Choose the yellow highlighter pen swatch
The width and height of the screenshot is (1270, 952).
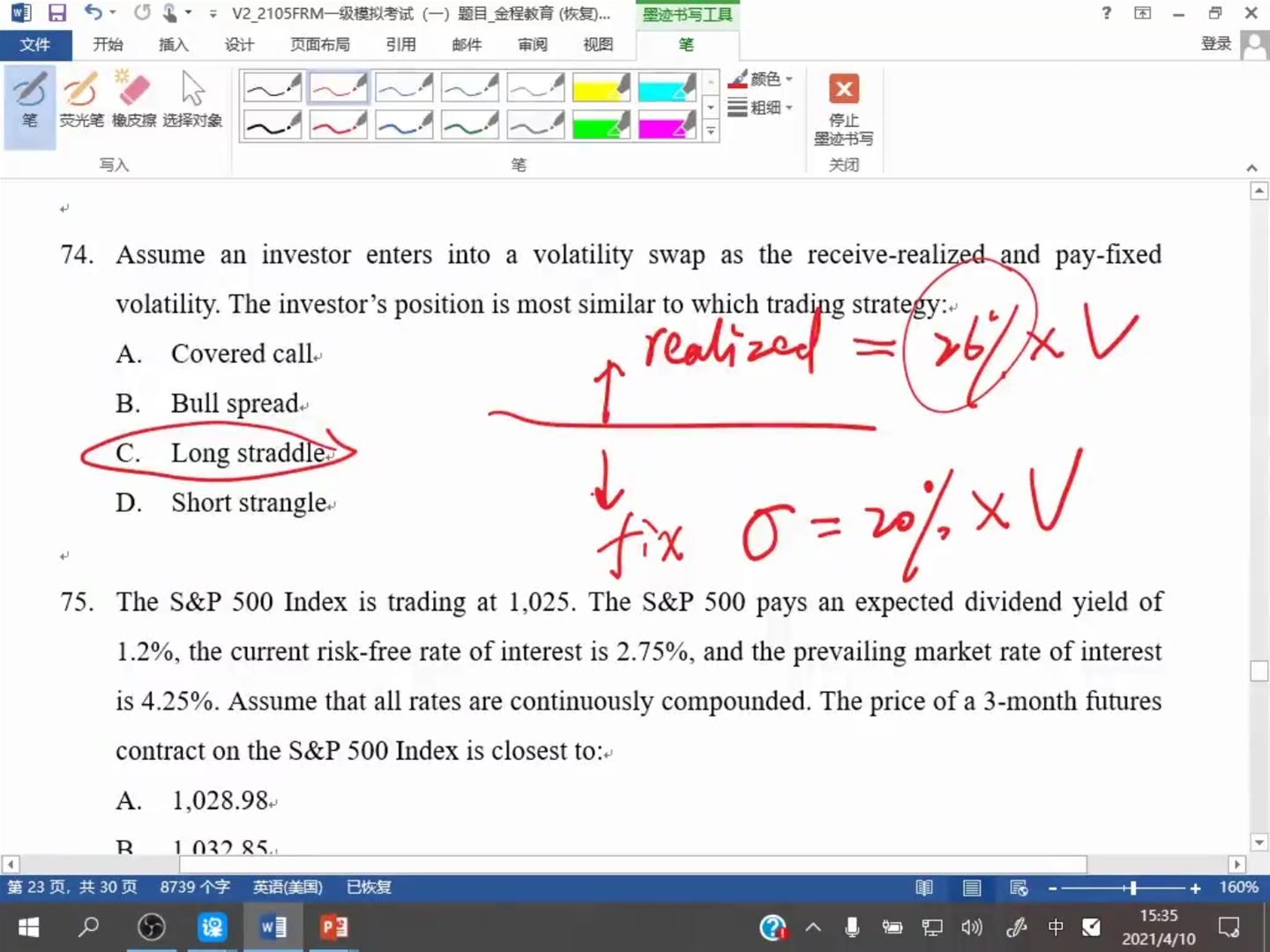click(x=601, y=87)
